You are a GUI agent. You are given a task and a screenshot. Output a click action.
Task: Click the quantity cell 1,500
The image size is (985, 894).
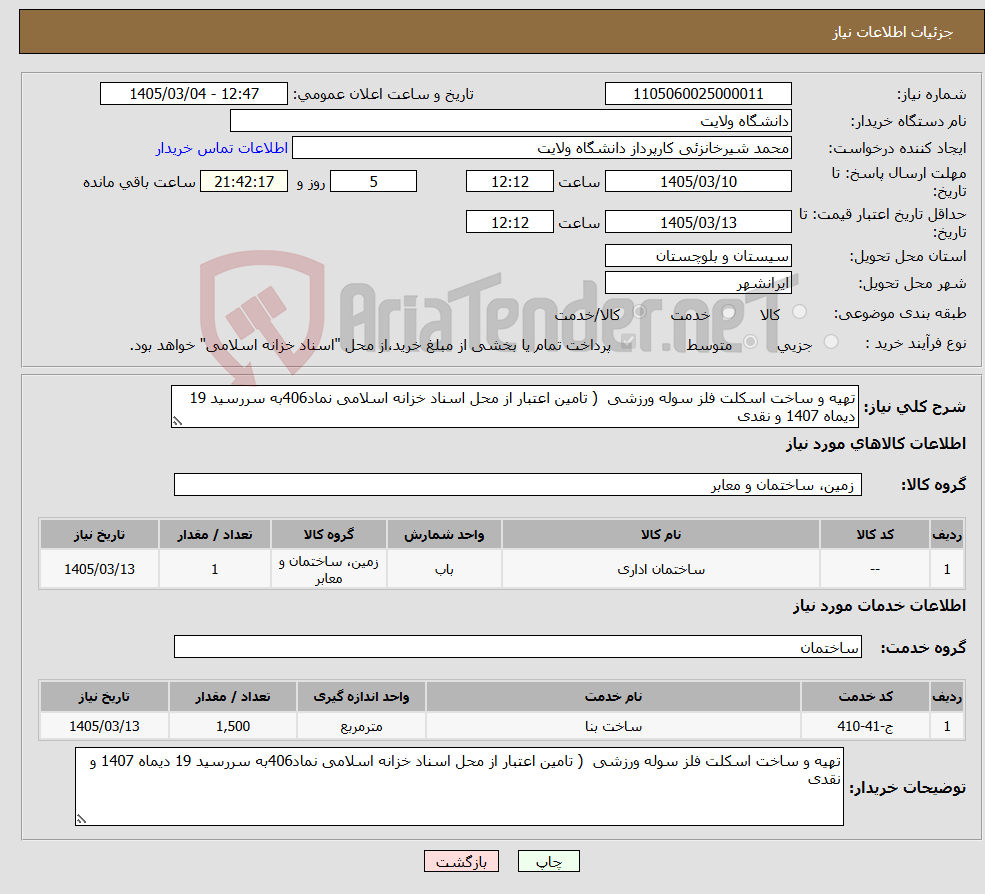click(x=233, y=726)
